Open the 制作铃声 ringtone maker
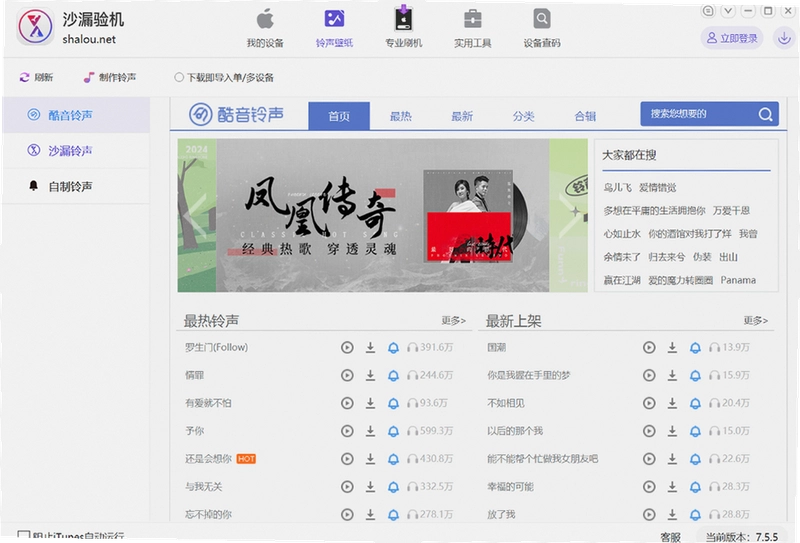This screenshot has height=543, width=800. (x=110, y=77)
